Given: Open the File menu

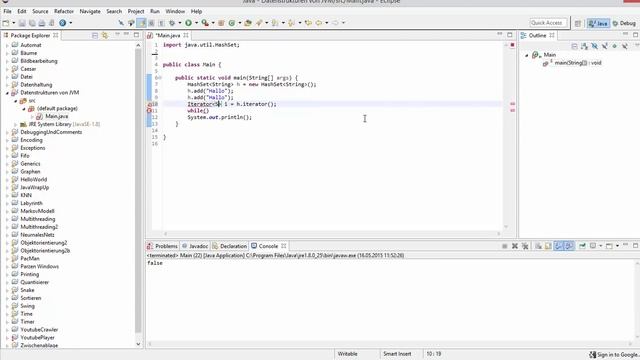Looking at the screenshot, I should [x=7, y=11].
